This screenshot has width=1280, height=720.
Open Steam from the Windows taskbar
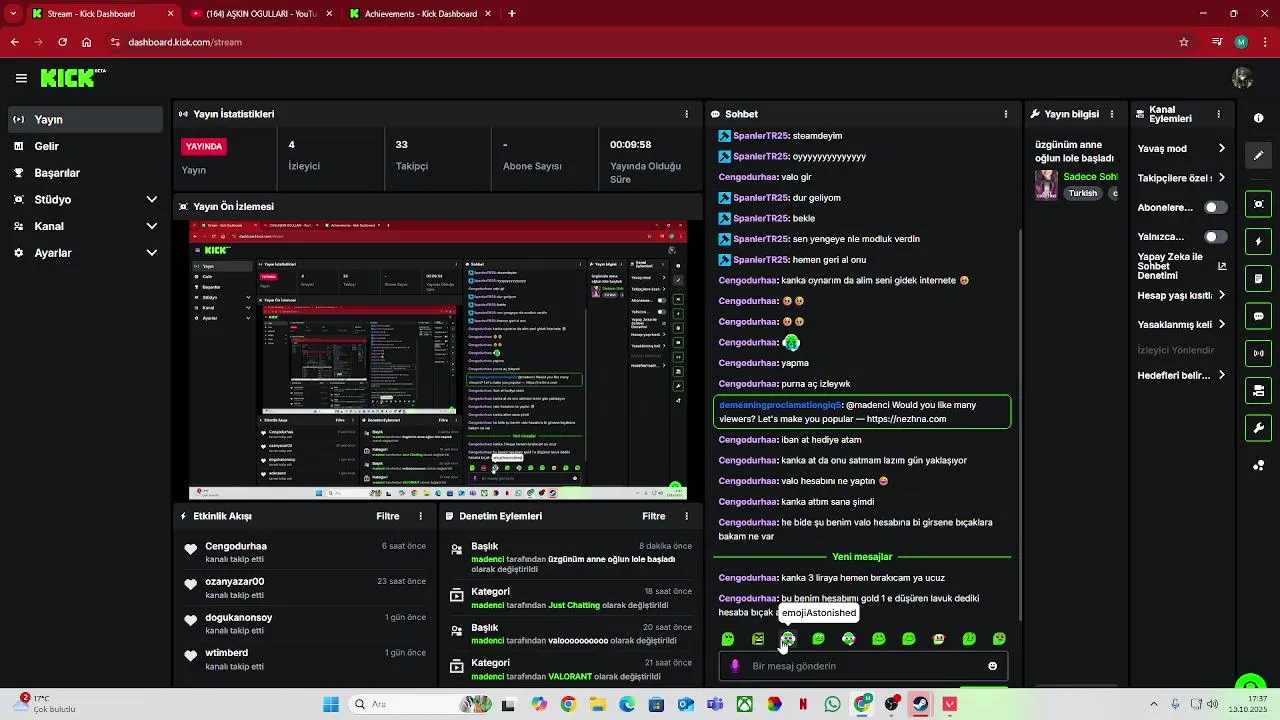point(920,704)
